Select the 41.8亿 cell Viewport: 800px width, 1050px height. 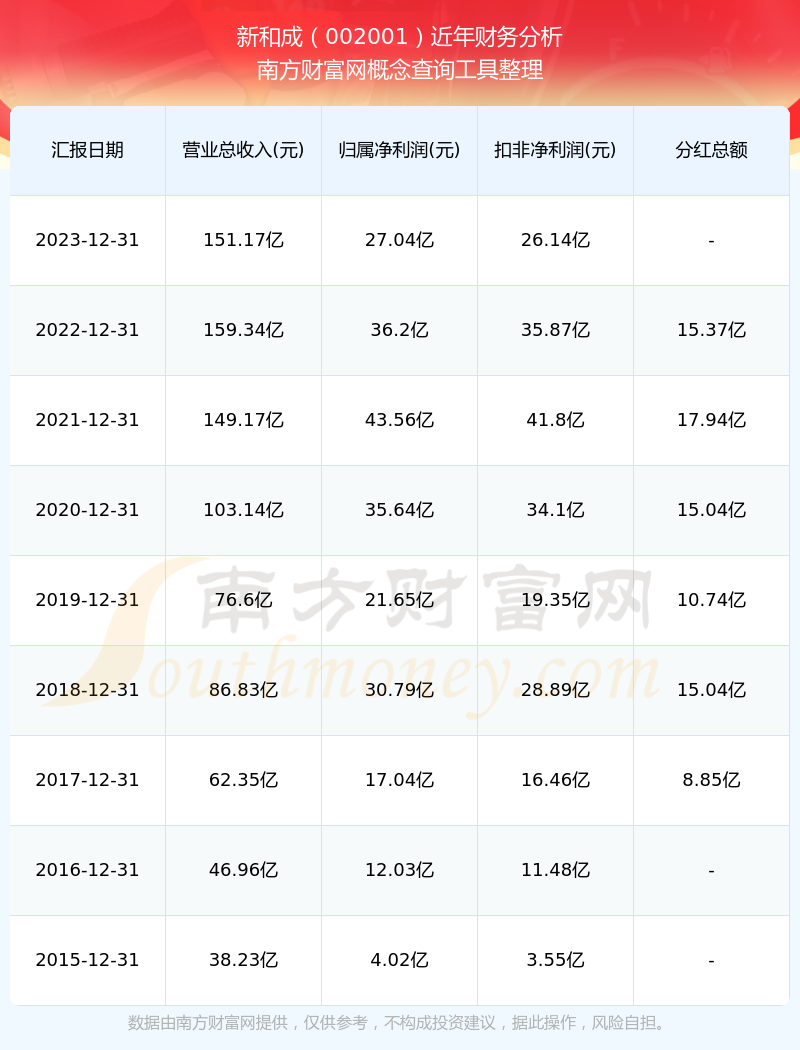pos(556,420)
